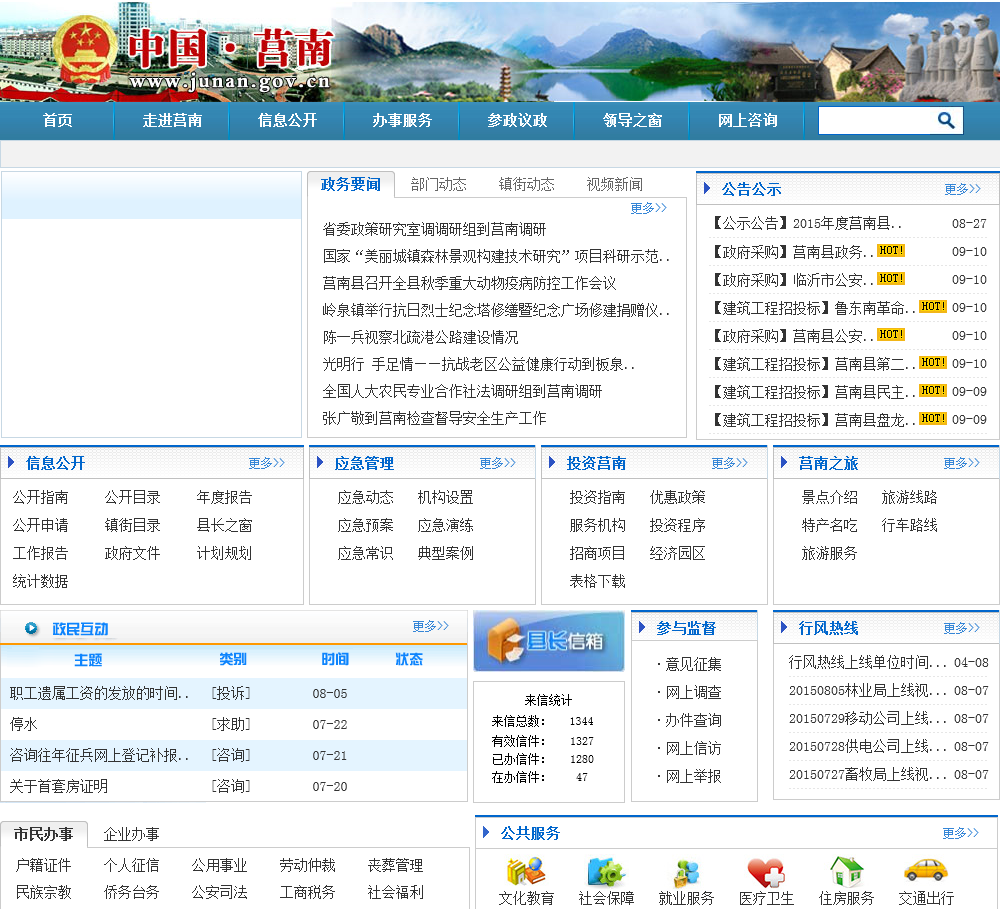Select the 医疗卫生 heart icon

pos(766,871)
